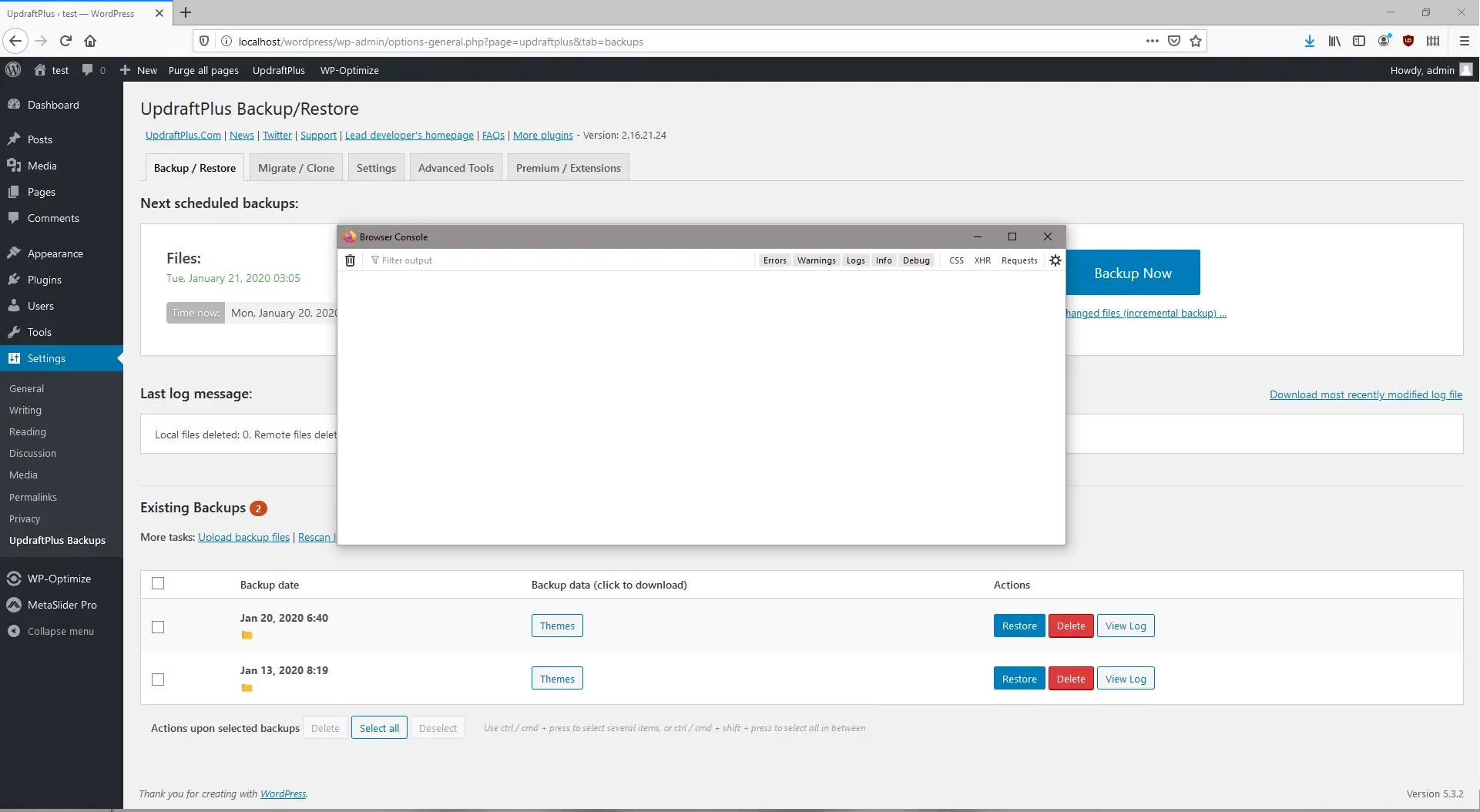Delete the Jan 13, 2020 backup
The image size is (1480, 812).
(x=1071, y=679)
